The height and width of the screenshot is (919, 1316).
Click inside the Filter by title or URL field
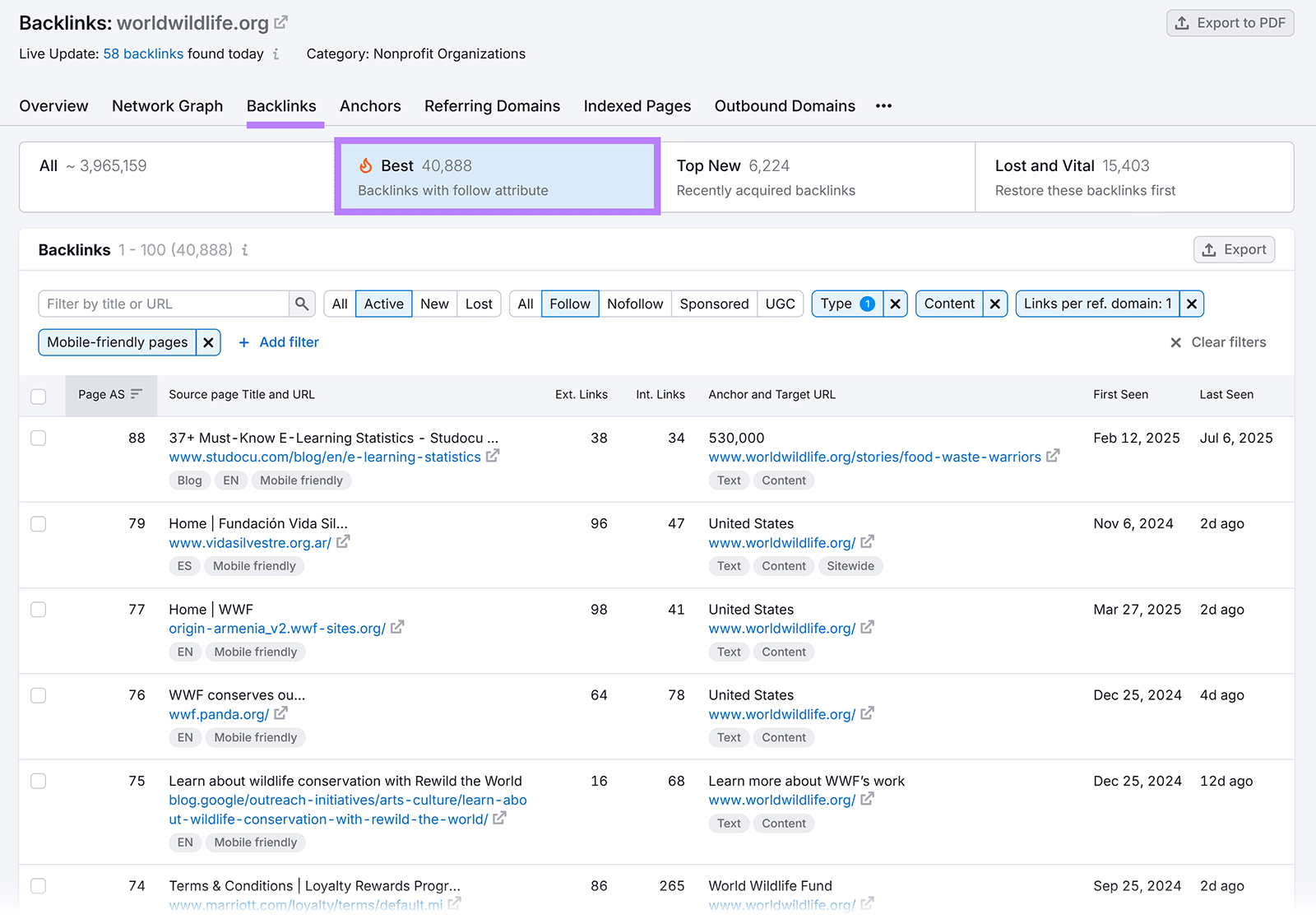156,303
